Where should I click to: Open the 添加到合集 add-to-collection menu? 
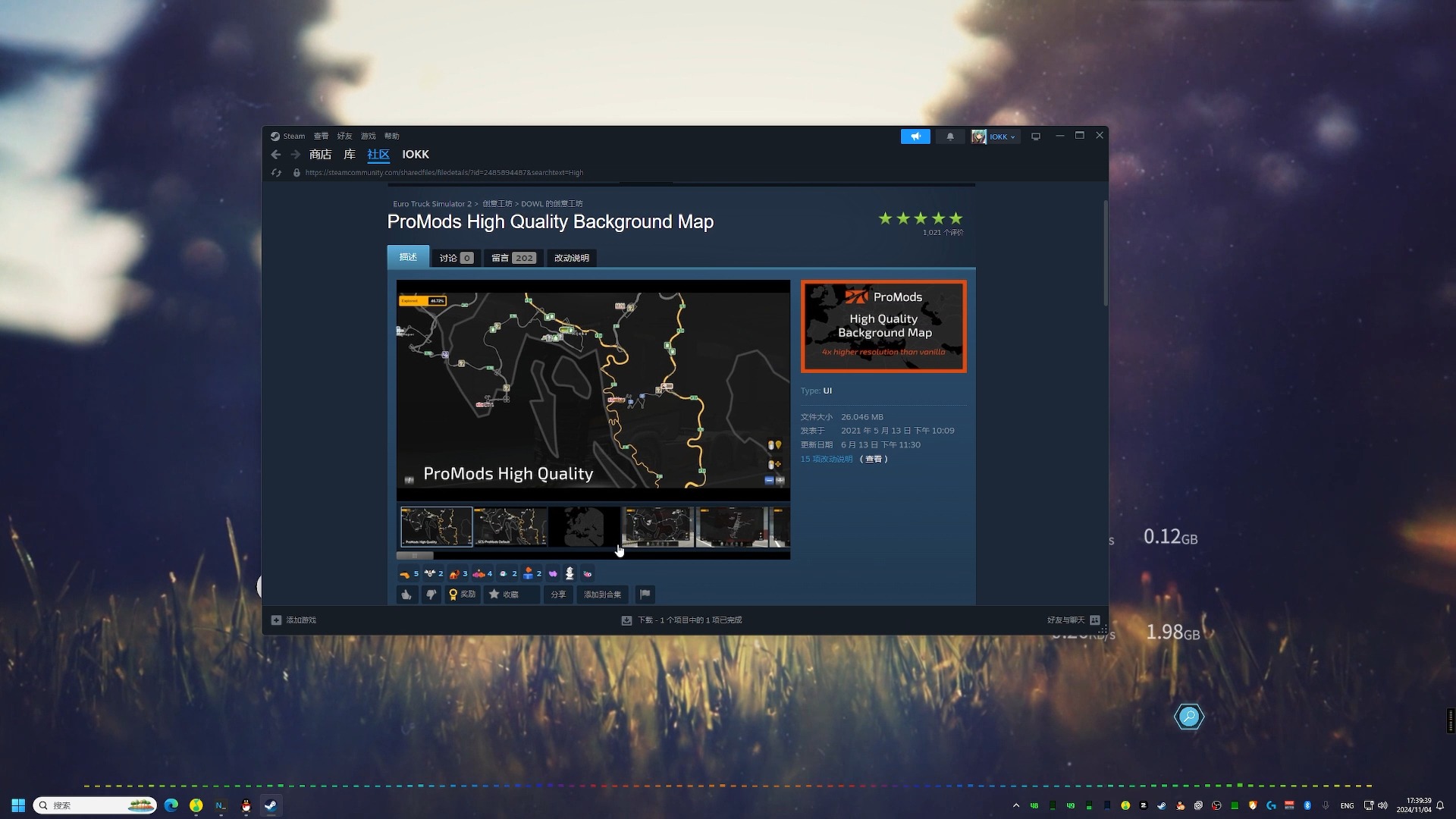click(x=602, y=595)
